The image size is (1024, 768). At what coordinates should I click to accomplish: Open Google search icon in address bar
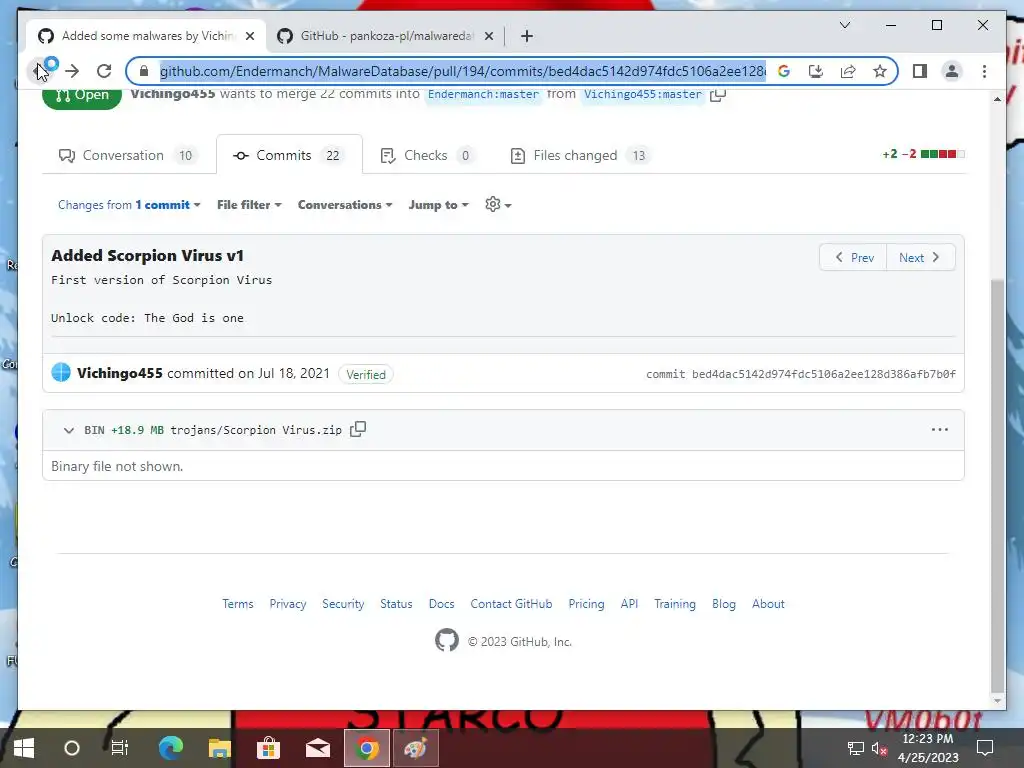784,71
